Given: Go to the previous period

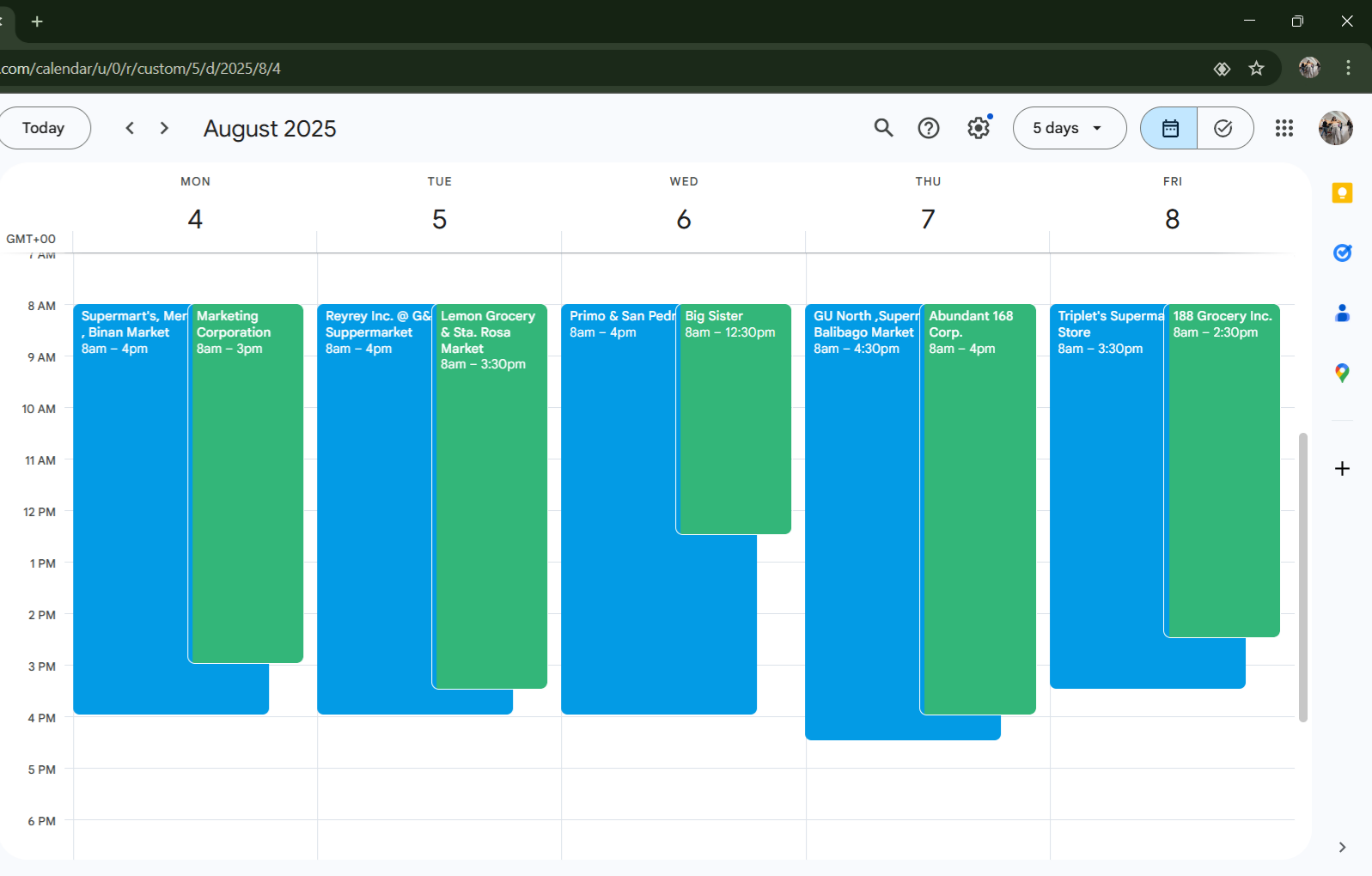Looking at the screenshot, I should pyautogui.click(x=130, y=128).
